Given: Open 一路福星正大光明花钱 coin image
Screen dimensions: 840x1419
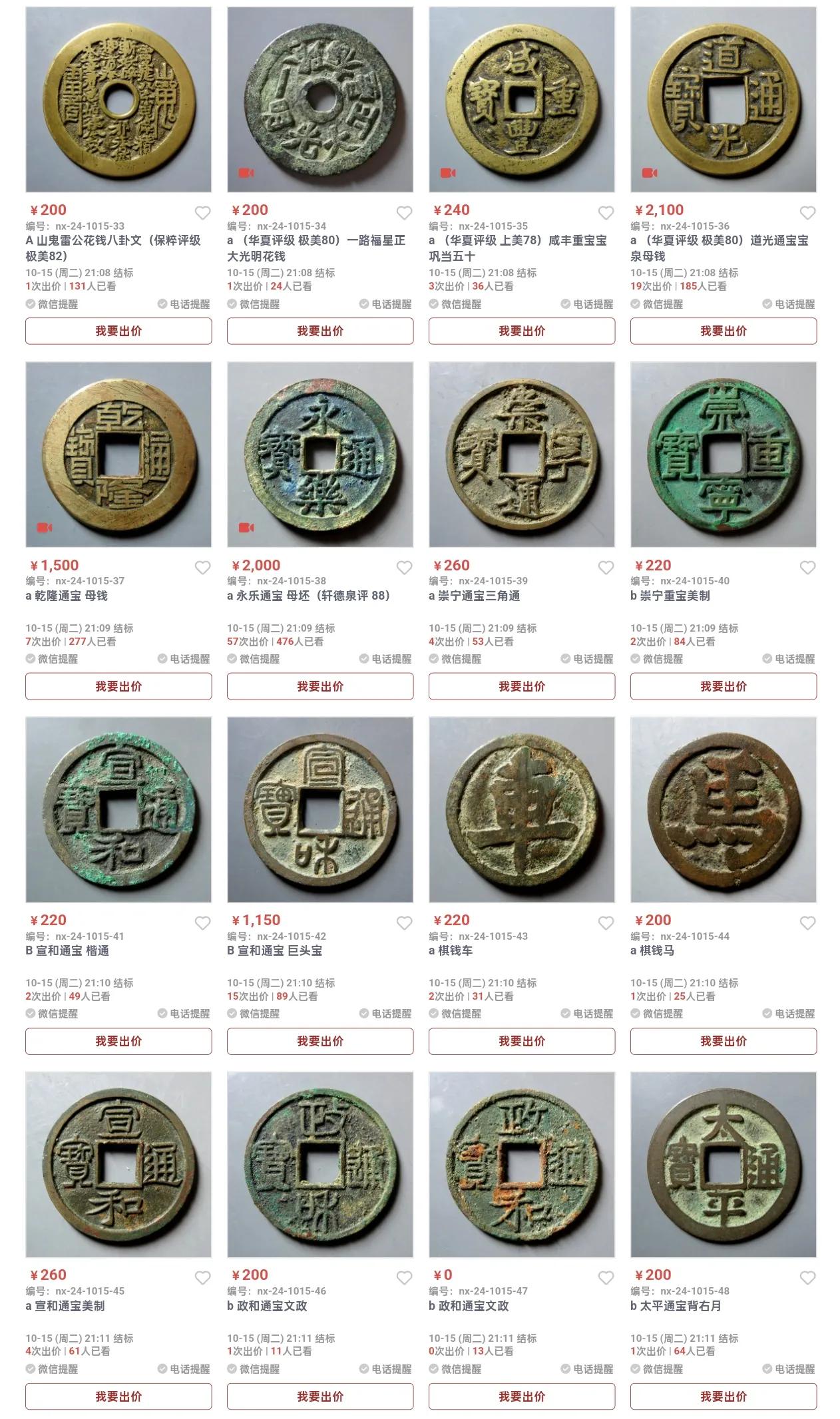Looking at the screenshot, I should click(320, 99).
